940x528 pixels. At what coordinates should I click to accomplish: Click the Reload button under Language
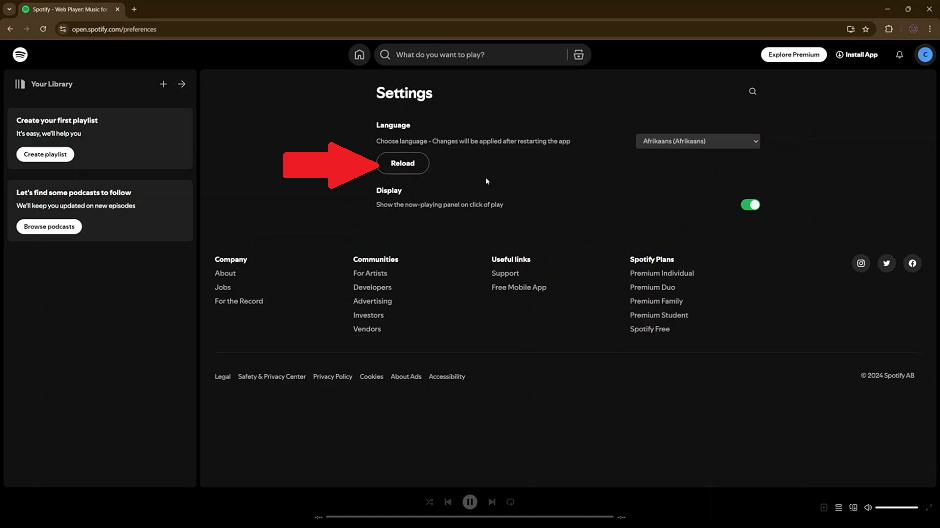tap(402, 163)
